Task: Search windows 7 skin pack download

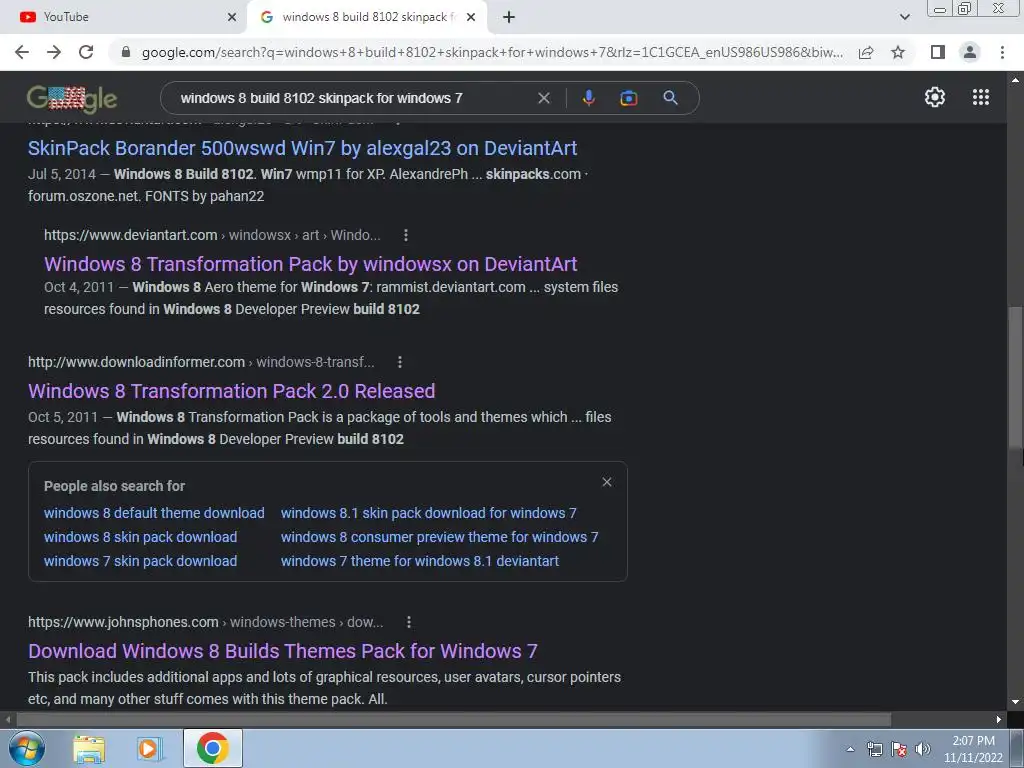Action: [140, 562]
